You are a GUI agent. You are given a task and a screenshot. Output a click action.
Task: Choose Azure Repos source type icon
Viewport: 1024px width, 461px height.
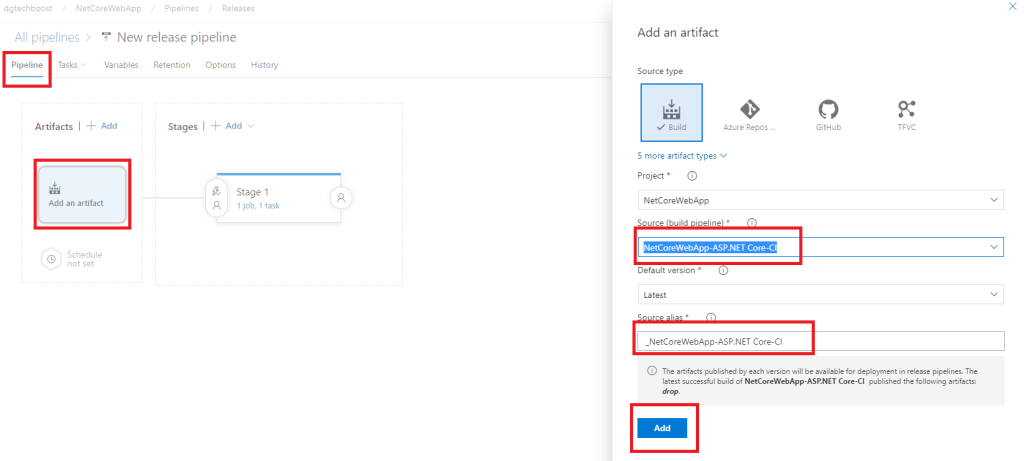(x=750, y=114)
